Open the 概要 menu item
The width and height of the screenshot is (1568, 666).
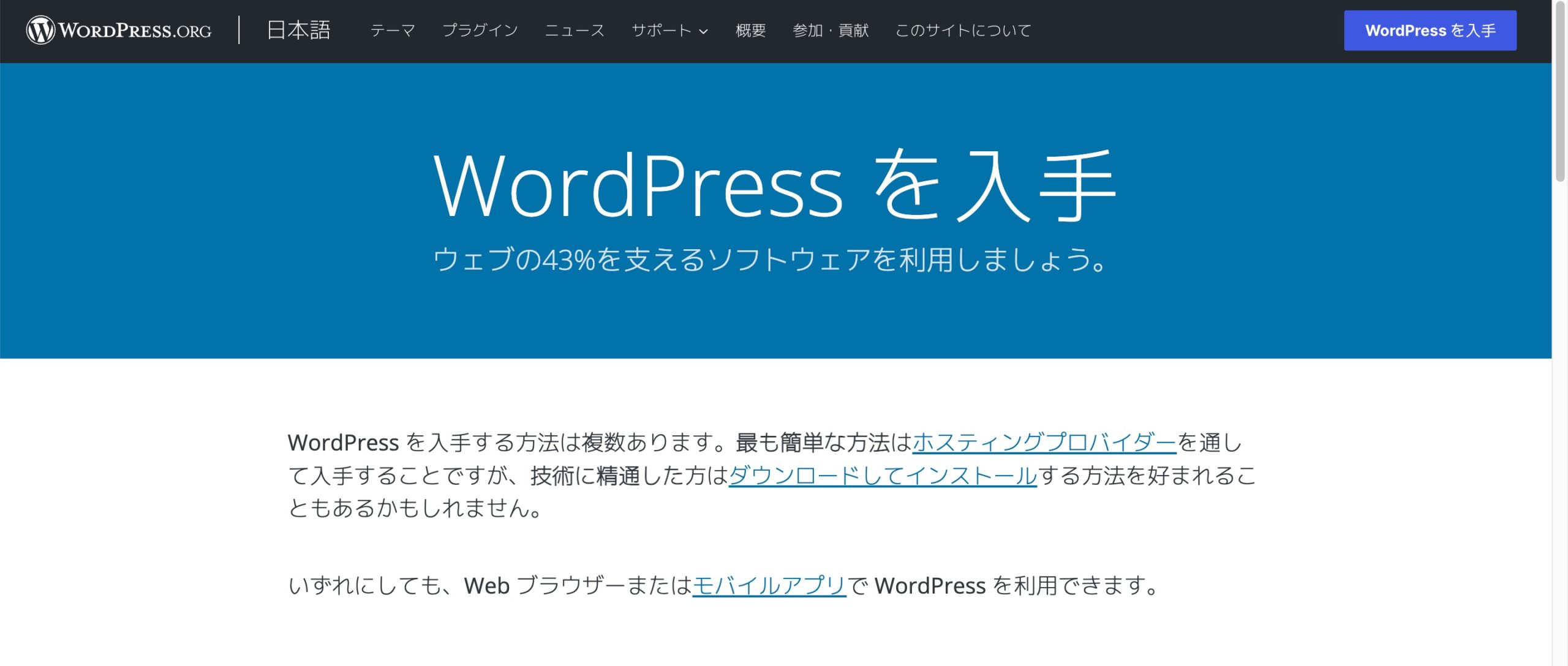(750, 30)
